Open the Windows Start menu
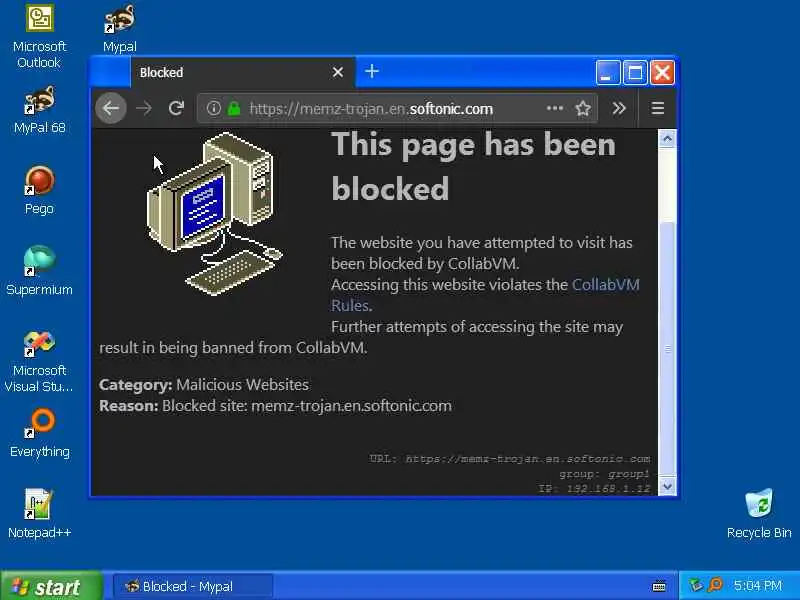 tap(51, 586)
